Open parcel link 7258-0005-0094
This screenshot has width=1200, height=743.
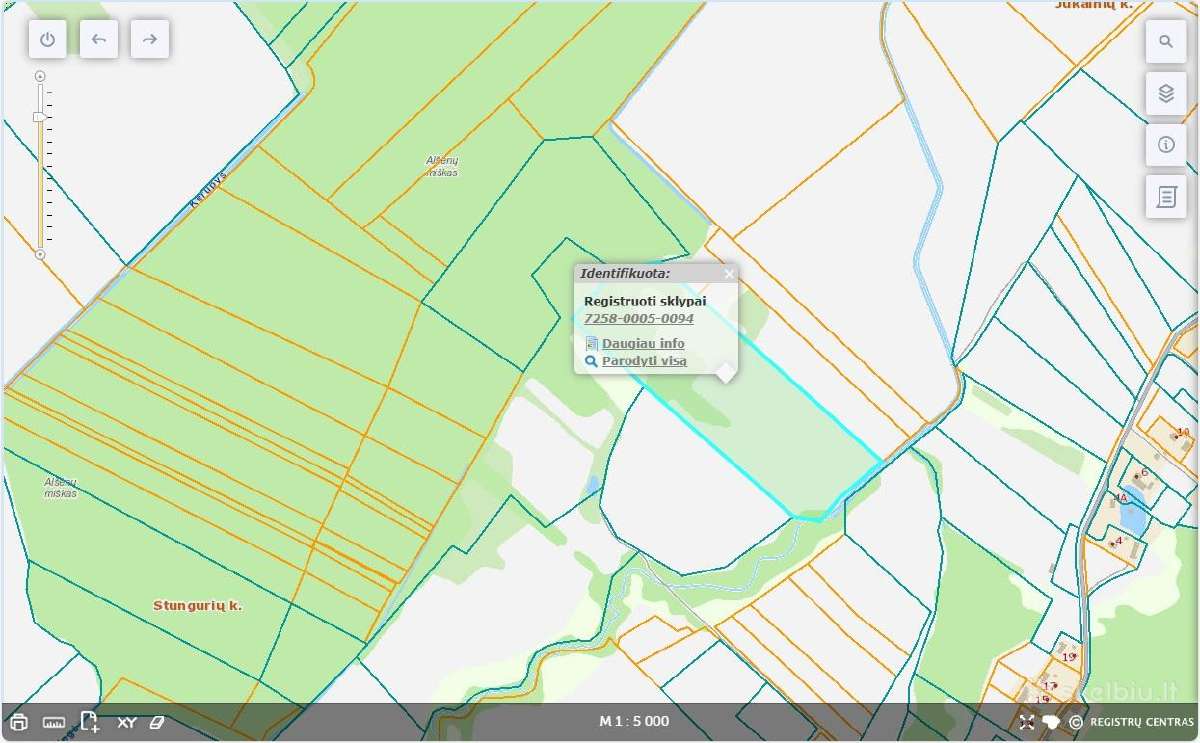click(639, 319)
